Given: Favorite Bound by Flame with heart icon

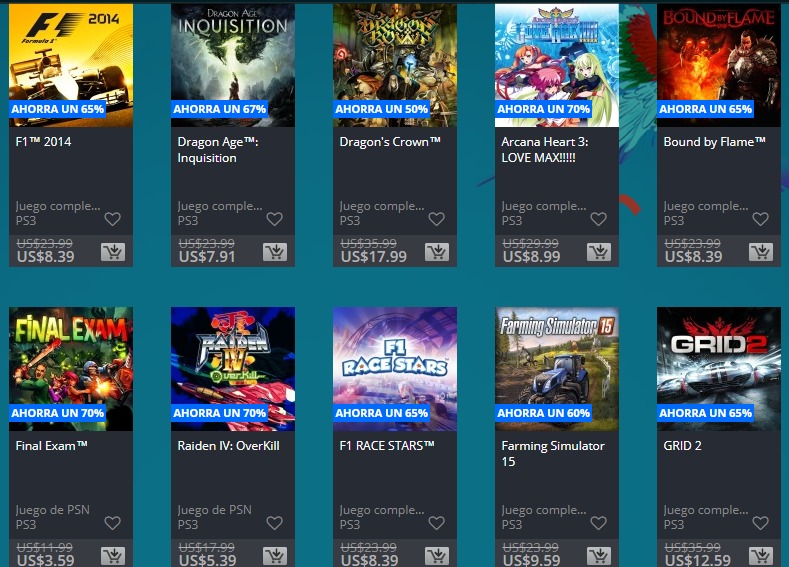Looking at the screenshot, I should click(760, 219).
